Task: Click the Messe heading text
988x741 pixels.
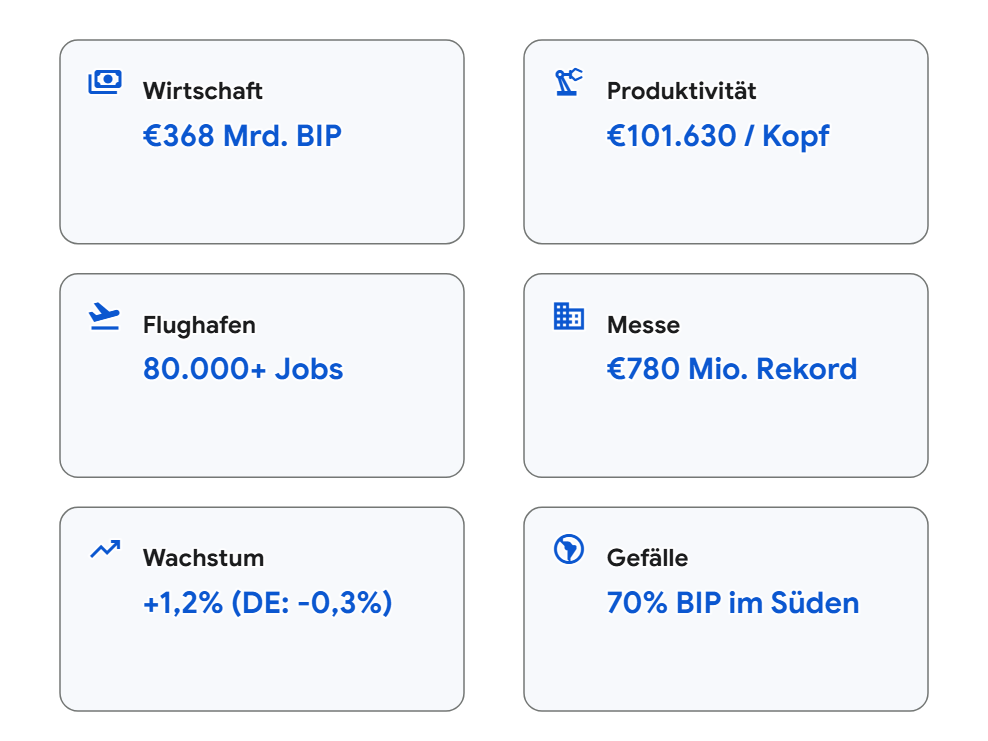Action: [643, 325]
